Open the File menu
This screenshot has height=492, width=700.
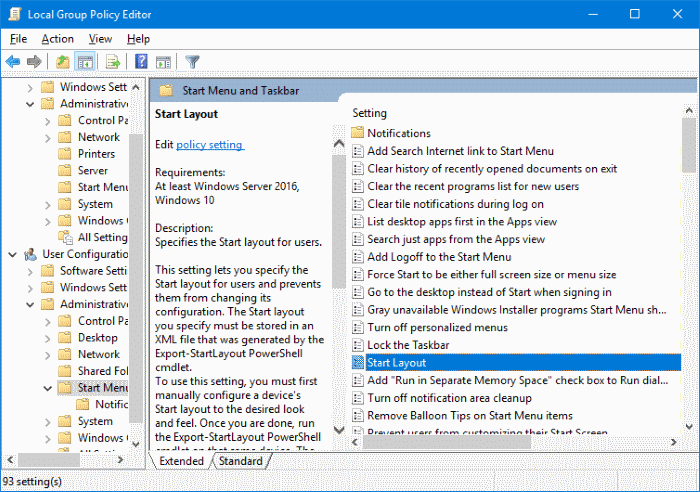coord(18,39)
